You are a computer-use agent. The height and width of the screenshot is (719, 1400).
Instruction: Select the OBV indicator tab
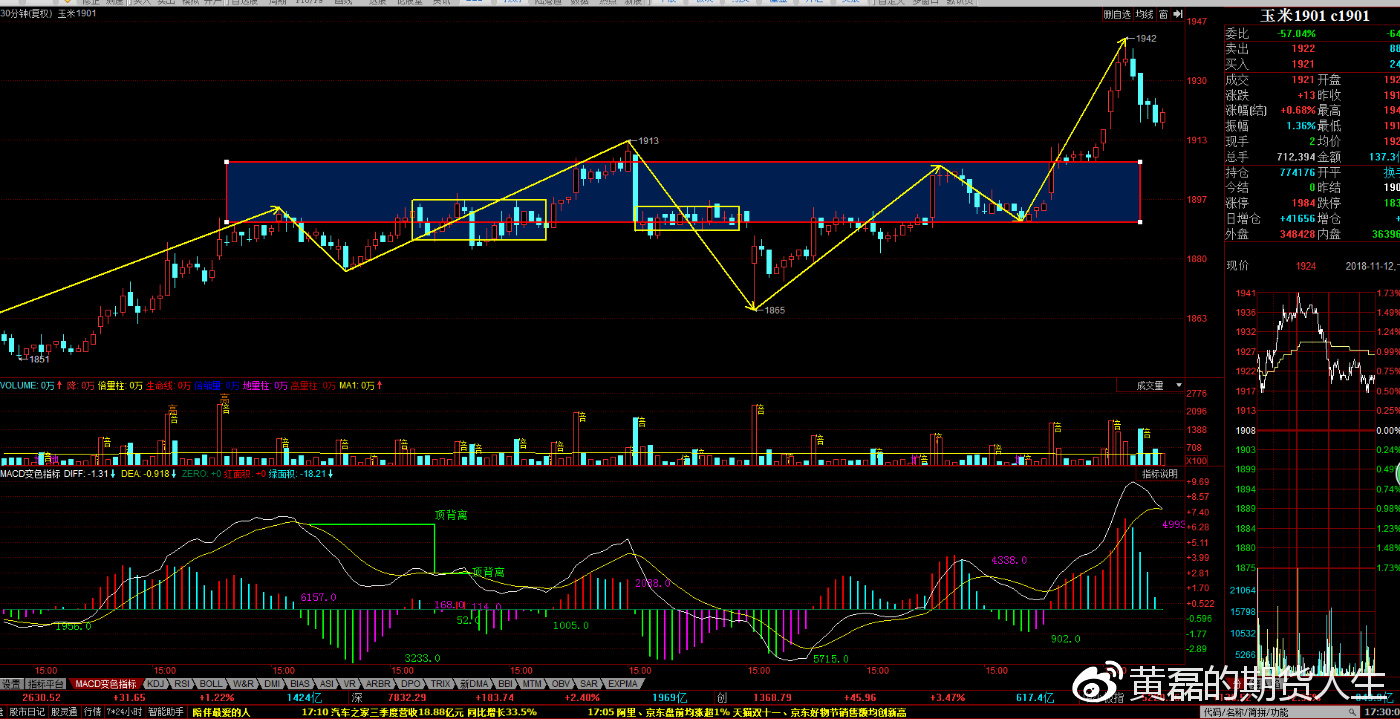pos(562,684)
